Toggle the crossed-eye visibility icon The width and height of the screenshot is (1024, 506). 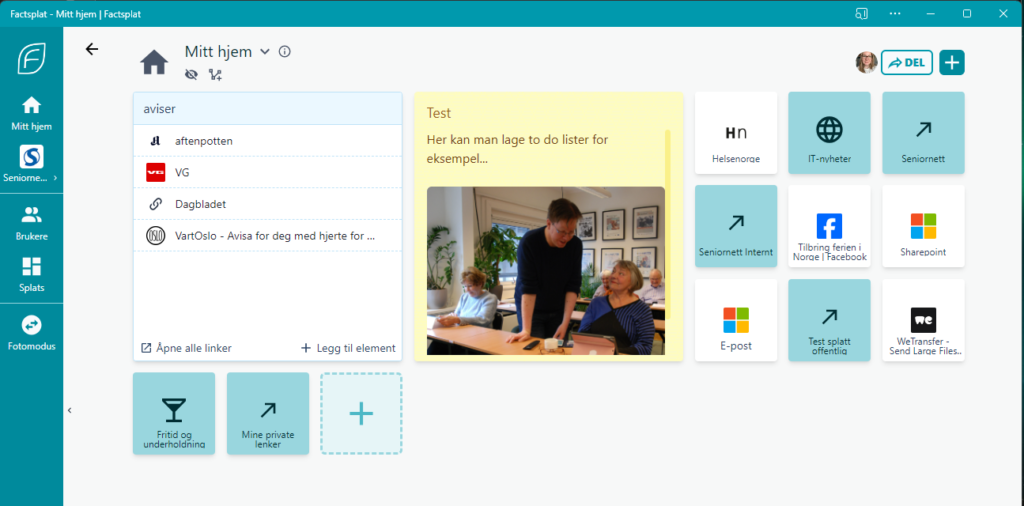coord(192,74)
